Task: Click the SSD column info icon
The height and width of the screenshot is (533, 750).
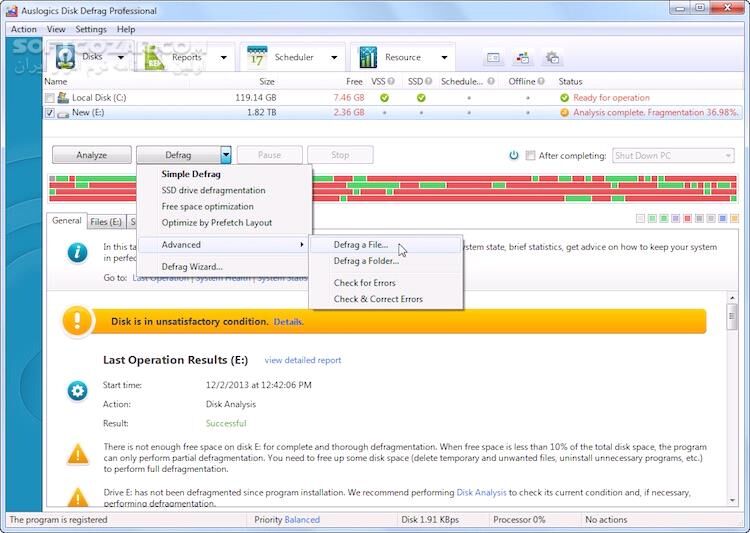Action: (429, 81)
